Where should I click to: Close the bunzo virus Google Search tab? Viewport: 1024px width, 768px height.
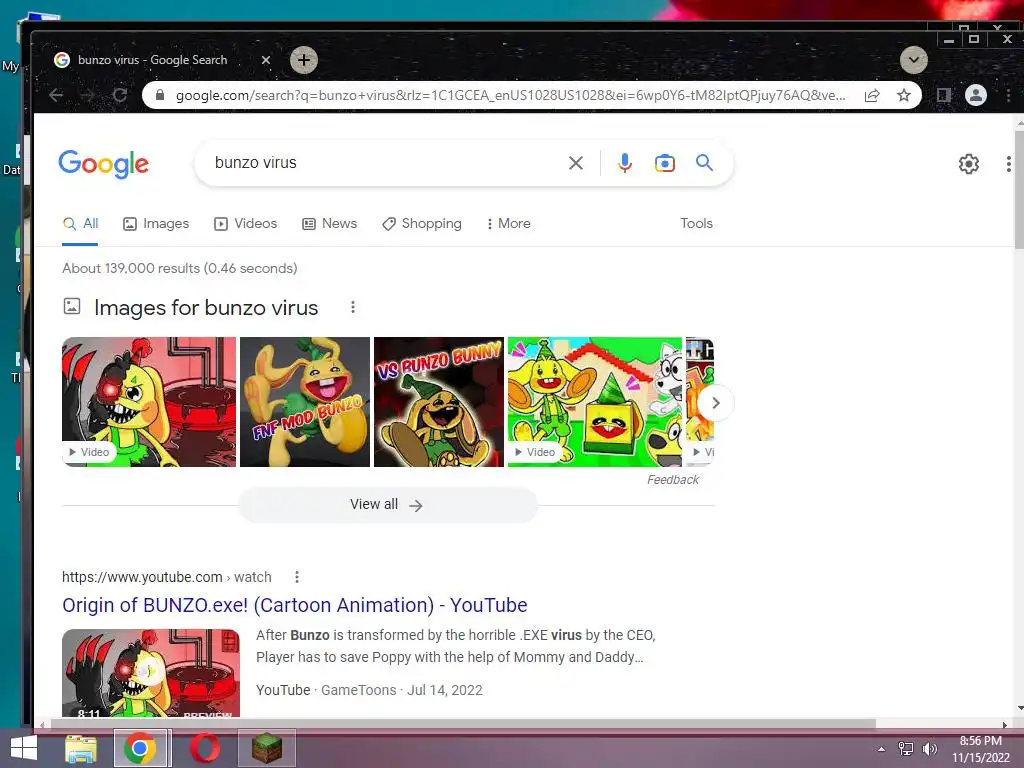tap(266, 60)
